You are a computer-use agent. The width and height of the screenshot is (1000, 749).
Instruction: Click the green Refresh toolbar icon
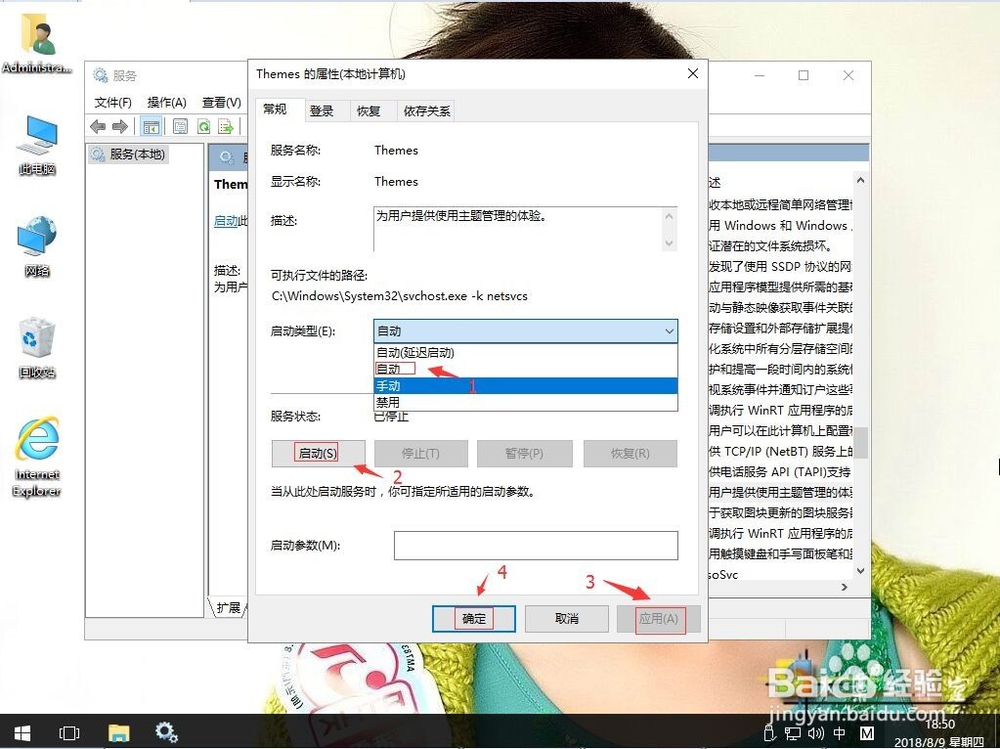tap(203, 126)
